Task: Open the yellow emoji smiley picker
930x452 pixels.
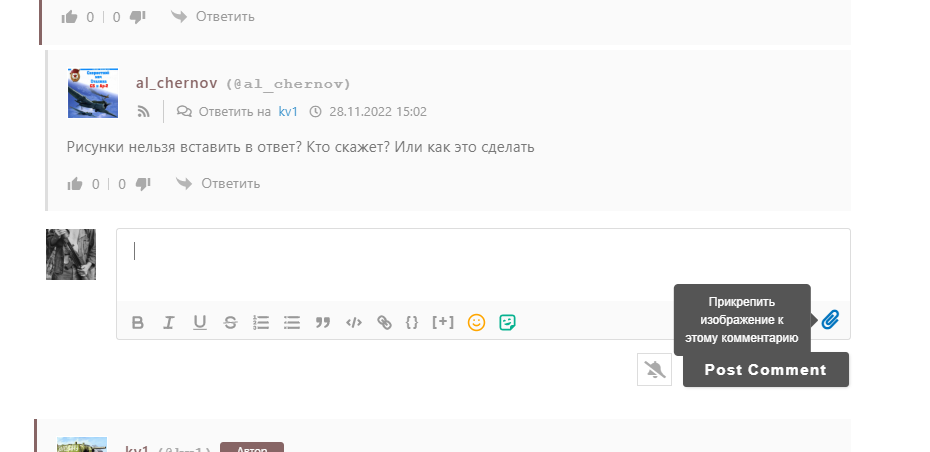Action: [x=476, y=322]
